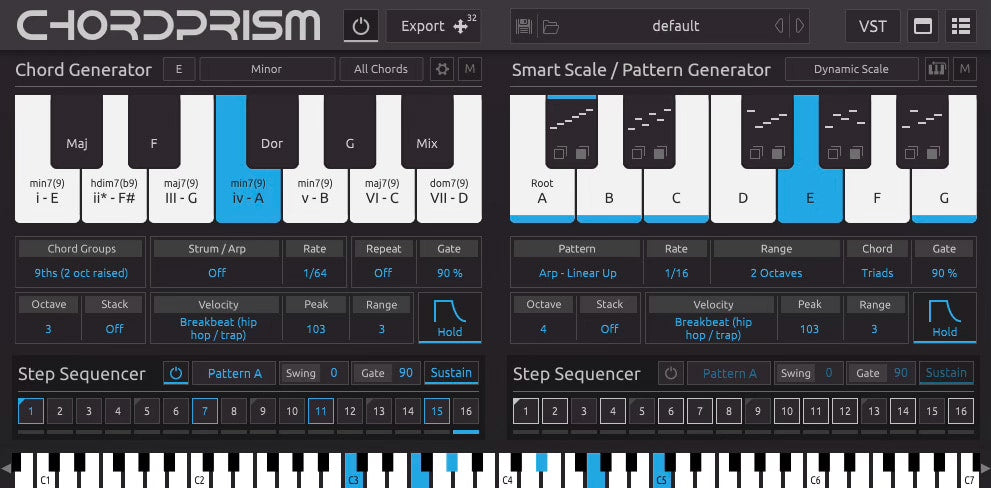This screenshot has width=991, height=488.
Task: Select the i - E chord key
Action: 47,193
